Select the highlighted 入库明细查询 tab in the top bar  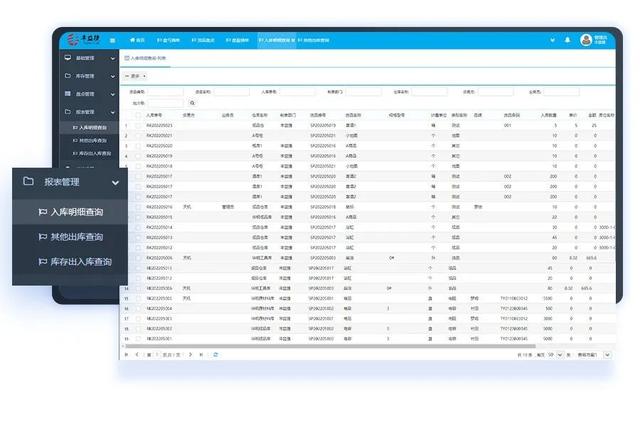[x=277, y=40]
